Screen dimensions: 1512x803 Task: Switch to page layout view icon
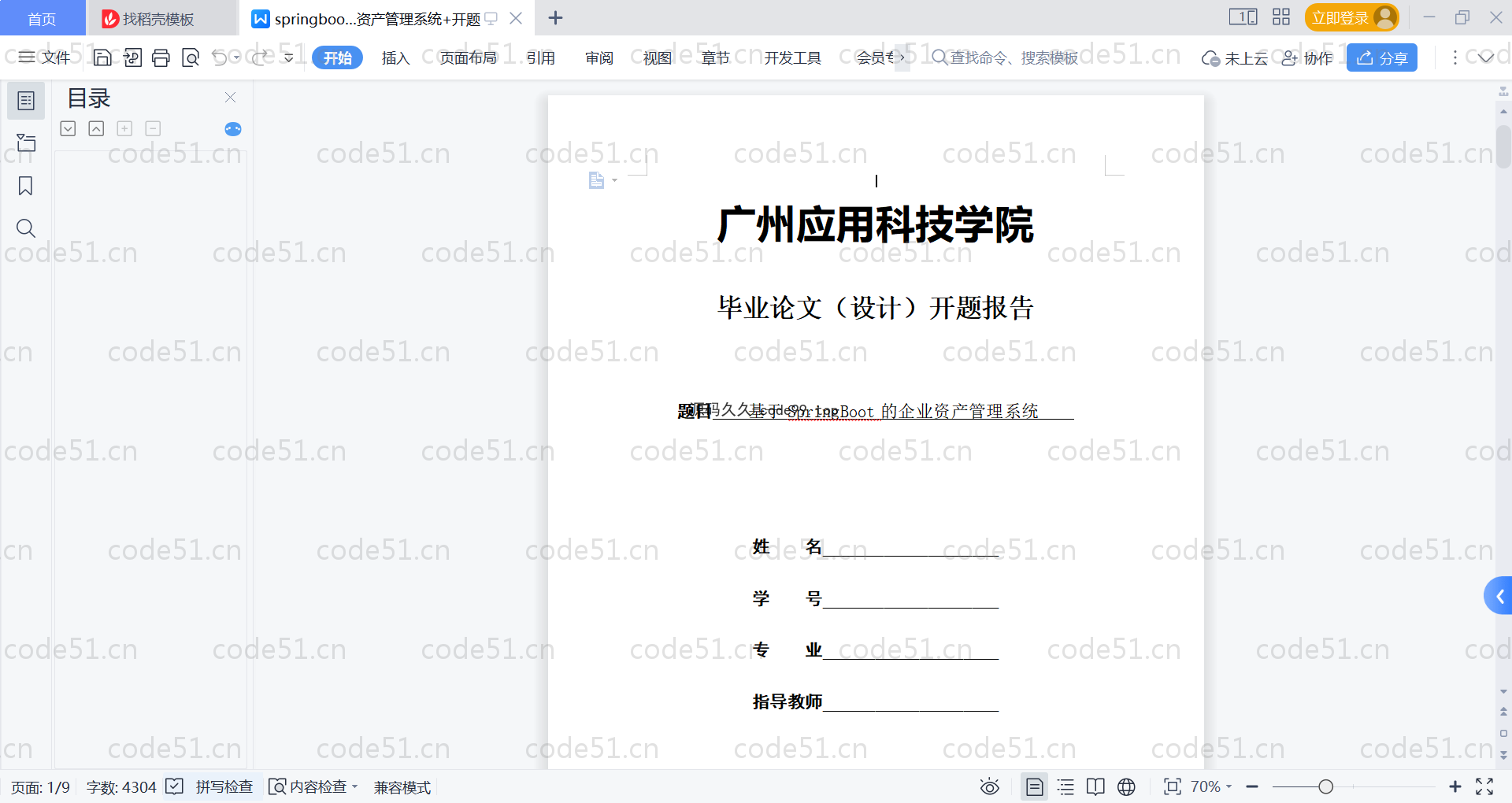click(1034, 786)
